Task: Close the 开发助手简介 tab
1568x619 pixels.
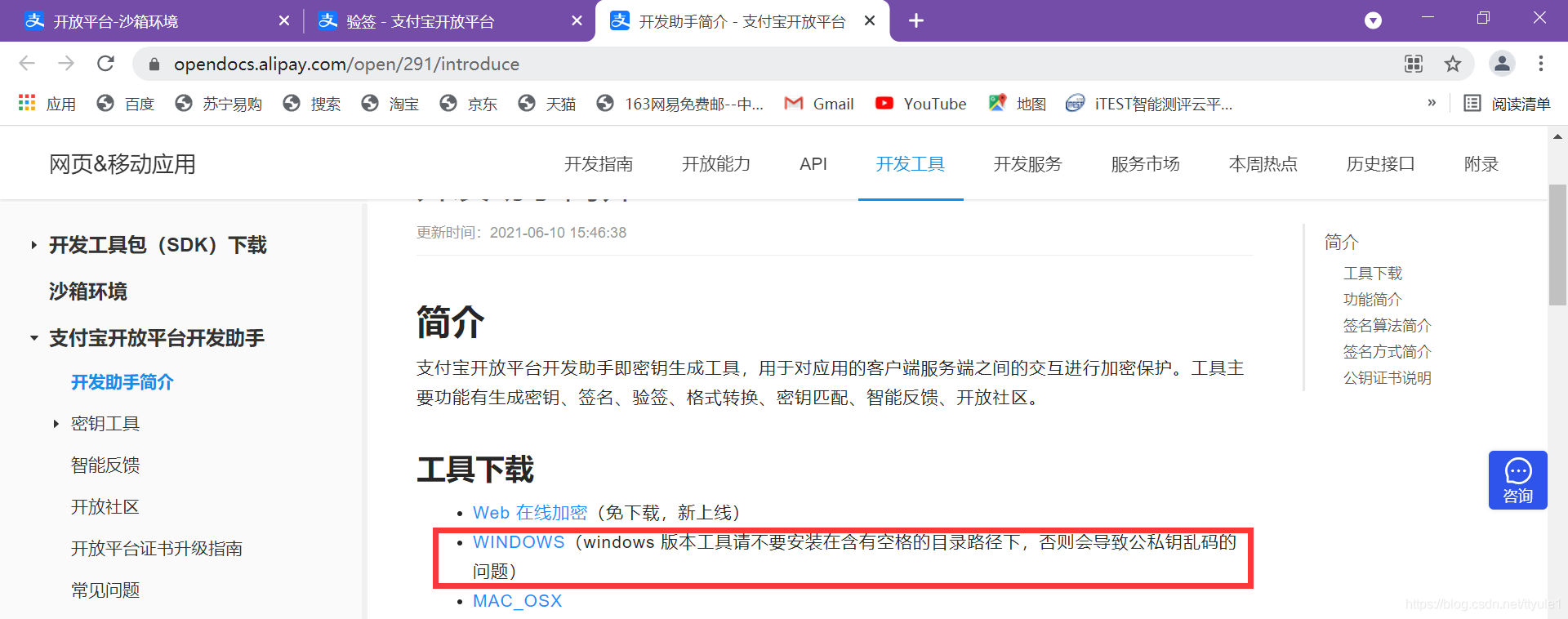Action: tap(870, 20)
